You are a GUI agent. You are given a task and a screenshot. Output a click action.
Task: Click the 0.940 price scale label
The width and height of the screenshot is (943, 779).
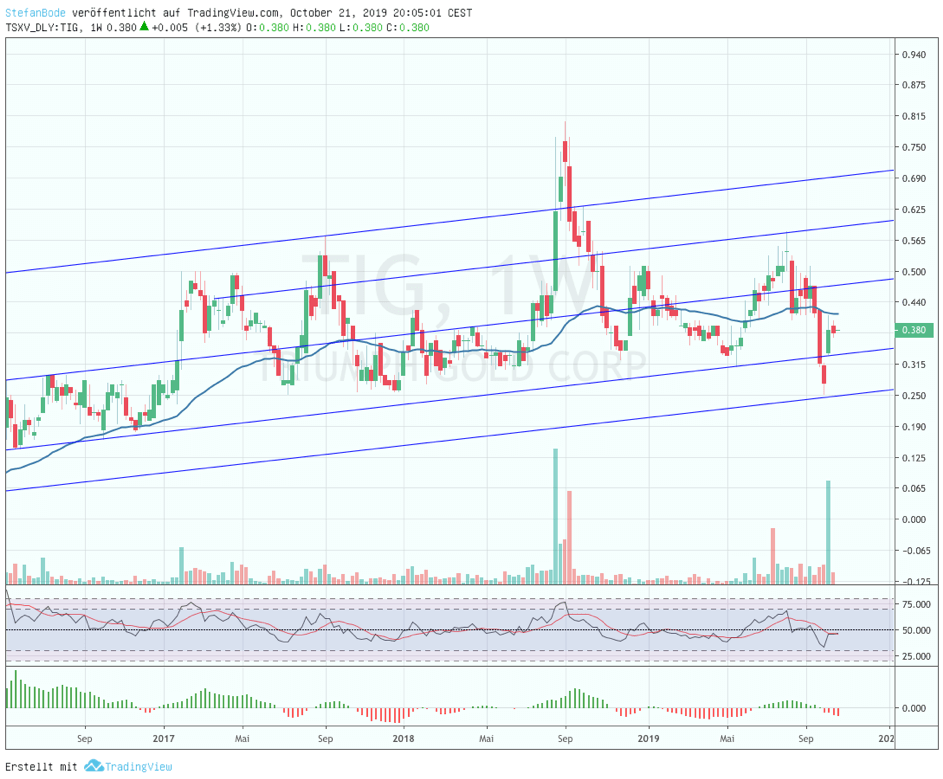click(x=911, y=54)
